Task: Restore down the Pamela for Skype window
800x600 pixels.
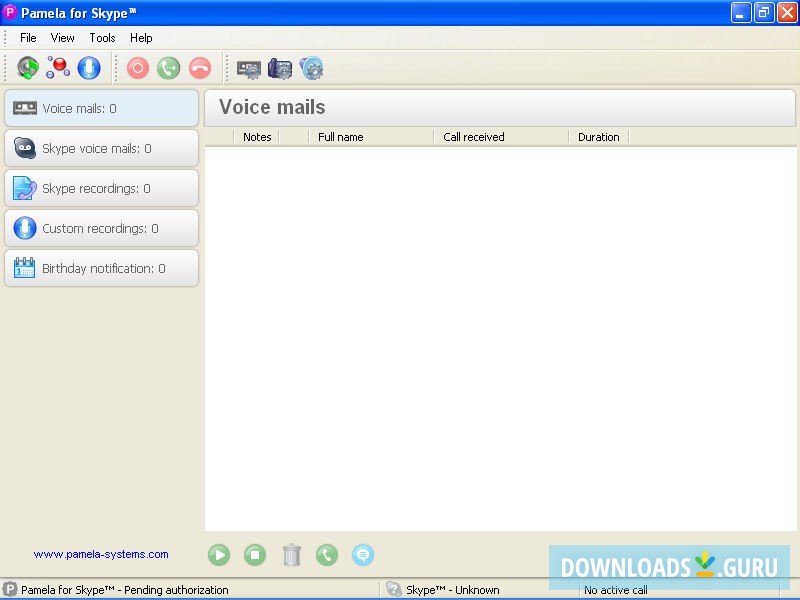Action: coord(764,13)
